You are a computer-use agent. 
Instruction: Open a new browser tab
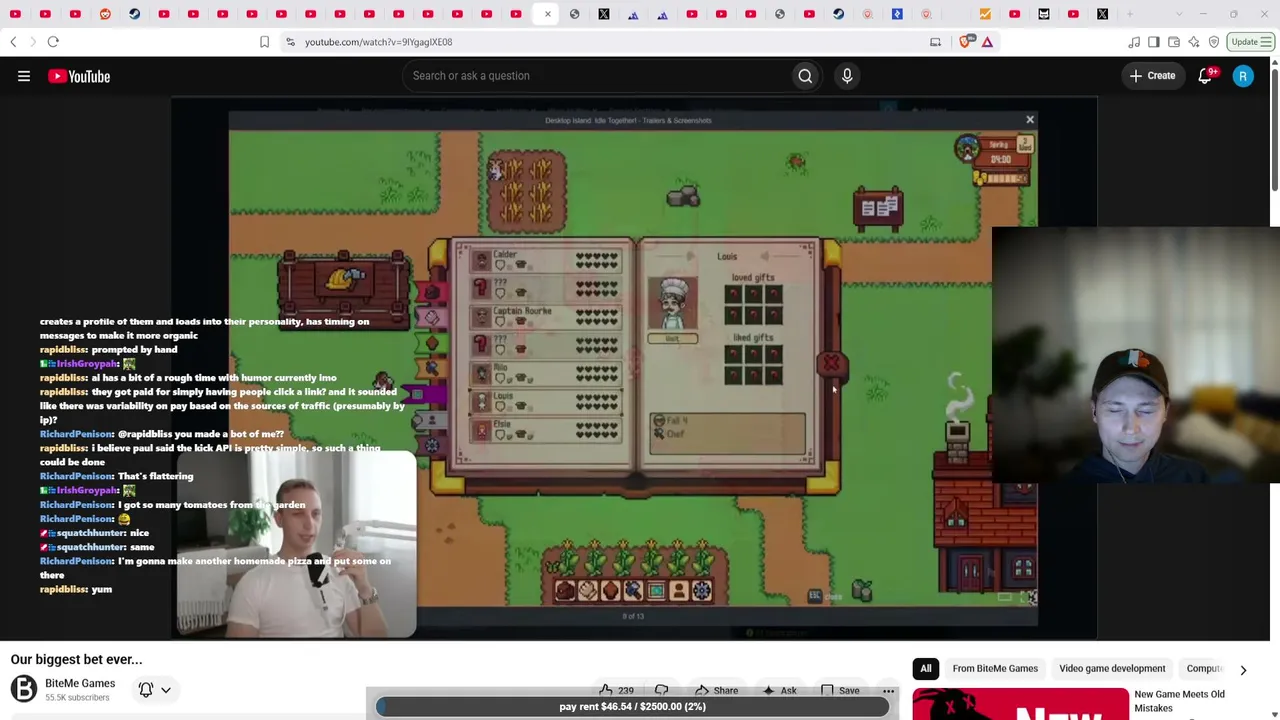[1131, 14]
